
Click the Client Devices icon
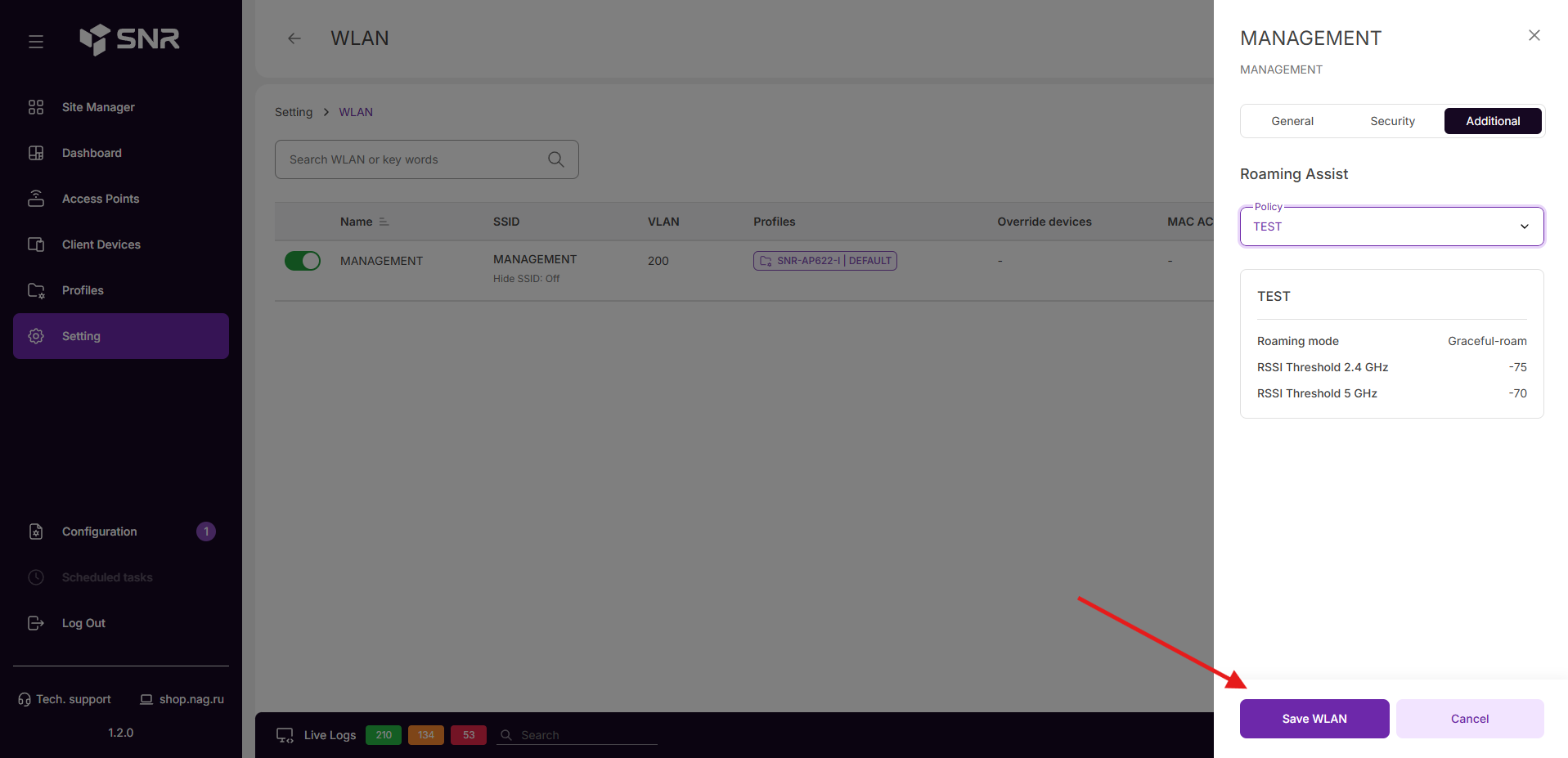(x=36, y=244)
